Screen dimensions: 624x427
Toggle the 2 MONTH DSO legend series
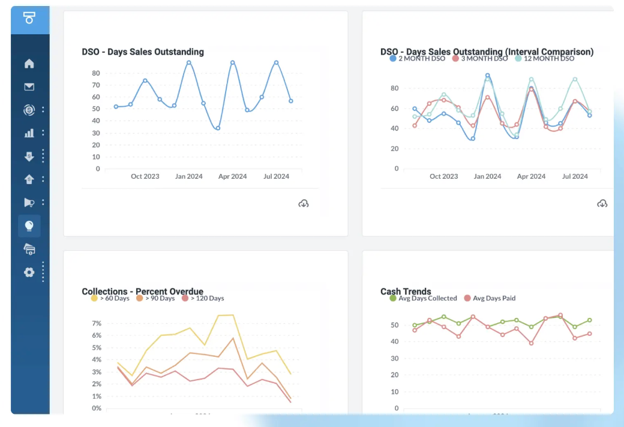[421, 59]
